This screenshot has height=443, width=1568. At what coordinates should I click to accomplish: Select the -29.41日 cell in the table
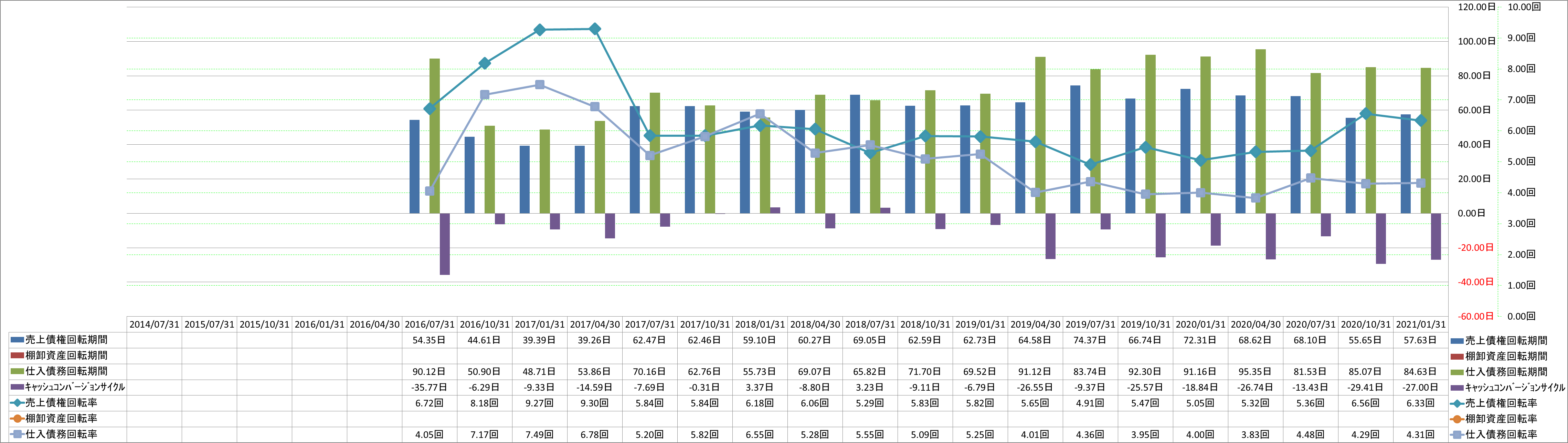(x=1365, y=387)
